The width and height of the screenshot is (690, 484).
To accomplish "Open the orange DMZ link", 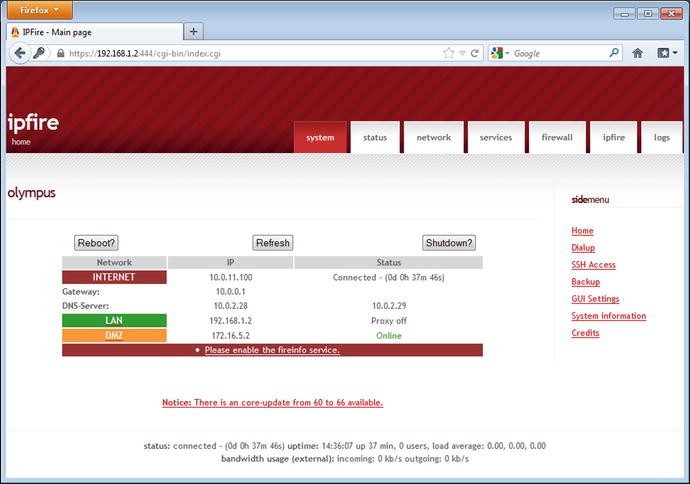I will (x=114, y=335).
